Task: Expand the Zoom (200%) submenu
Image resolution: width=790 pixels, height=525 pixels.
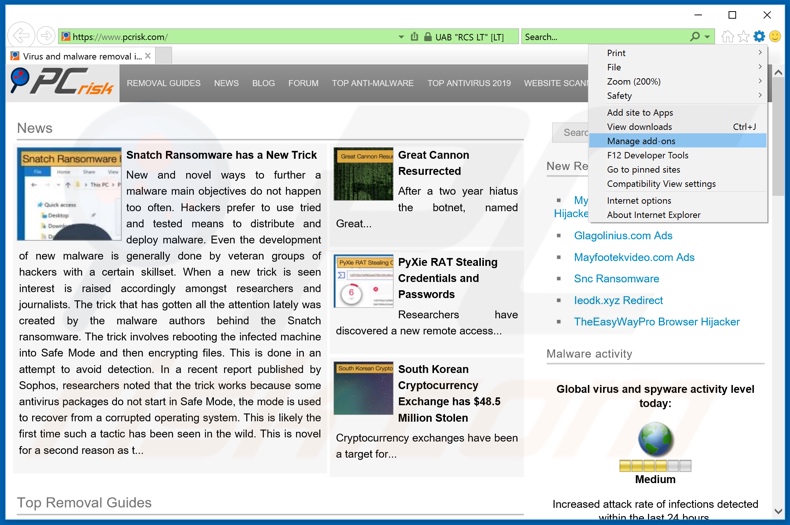Action: coord(678,81)
